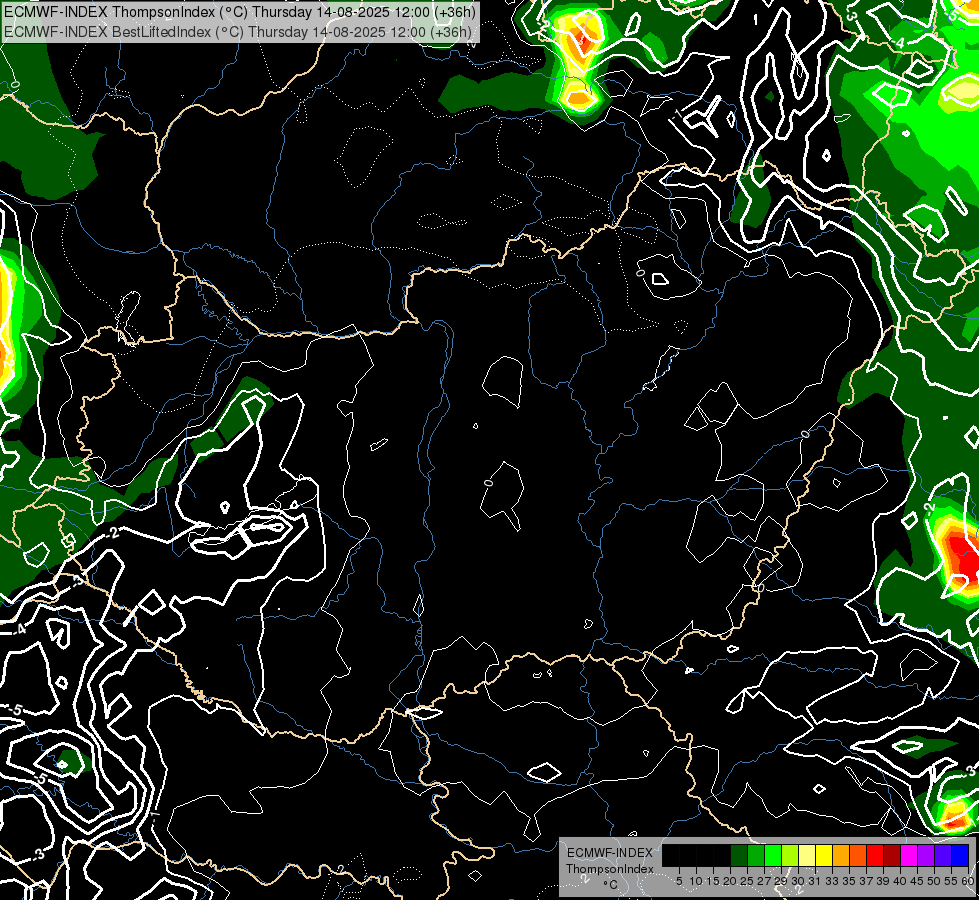This screenshot has height=900, width=979.
Task: Click the yellow 31-33 legend swatch
Action: [x=824, y=855]
